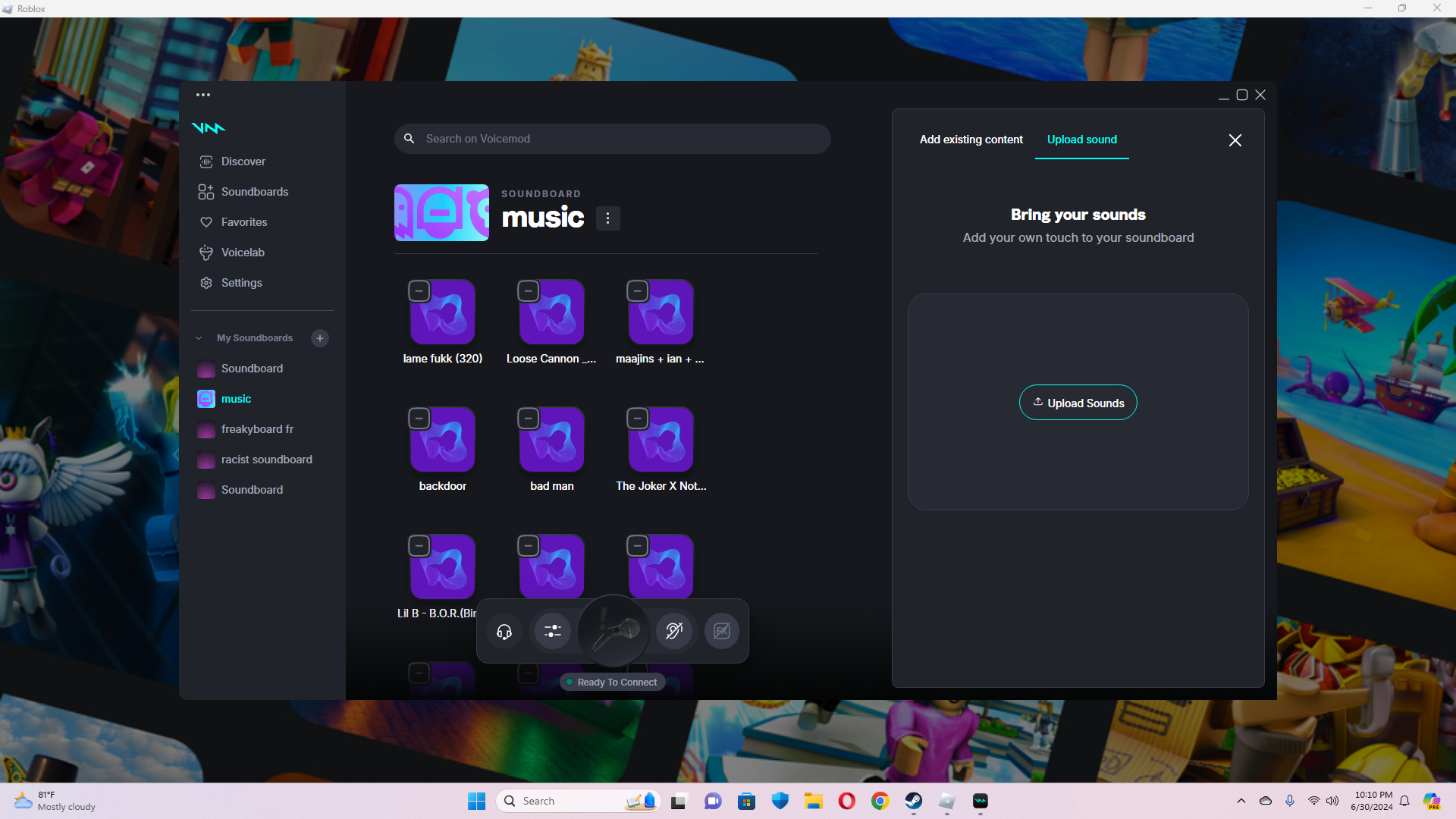1456x819 pixels.
Task: Open Settings in the sidebar
Action: click(x=241, y=283)
